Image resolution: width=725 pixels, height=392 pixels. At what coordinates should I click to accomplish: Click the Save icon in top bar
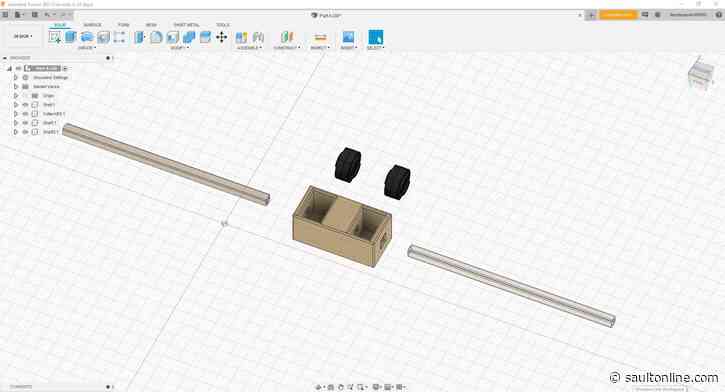[35, 15]
